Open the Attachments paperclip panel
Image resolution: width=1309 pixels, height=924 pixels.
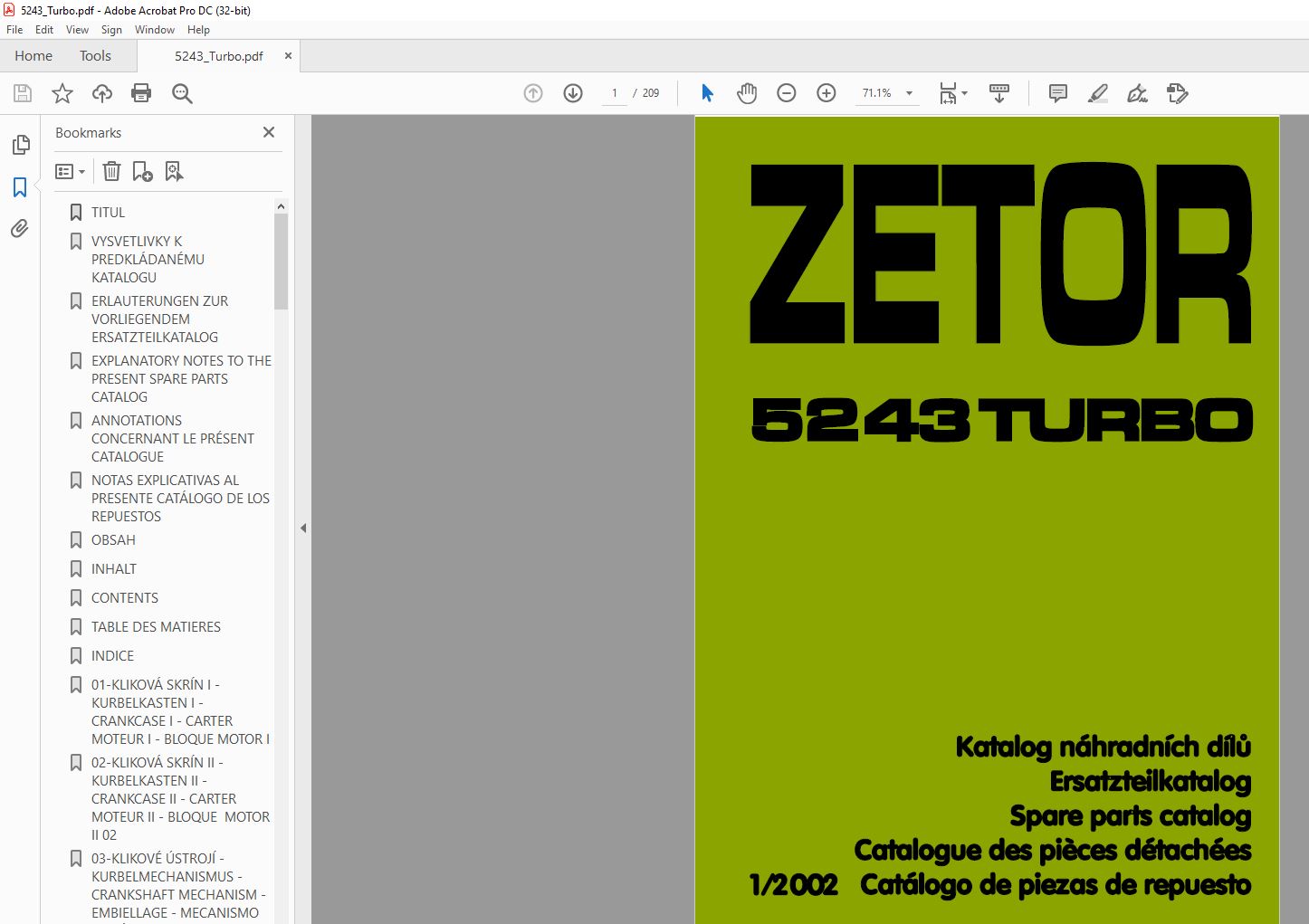click(20, 229)
